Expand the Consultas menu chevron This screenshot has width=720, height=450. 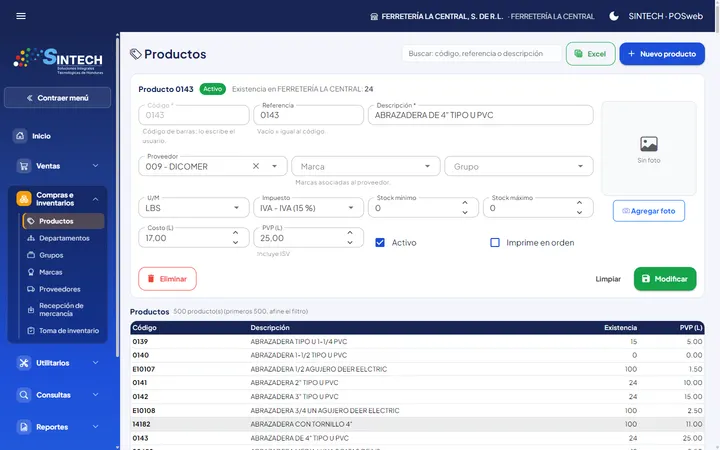click(x=96, y=395)
